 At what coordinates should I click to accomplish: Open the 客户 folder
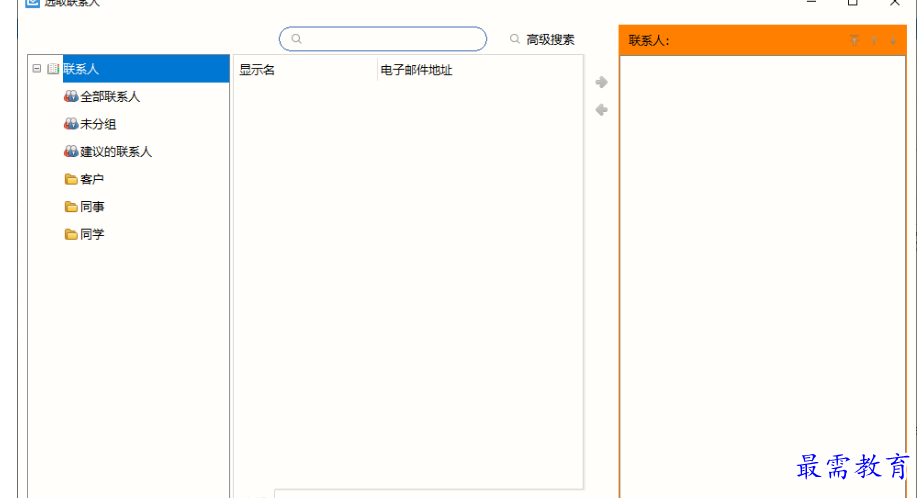point(92,179)
